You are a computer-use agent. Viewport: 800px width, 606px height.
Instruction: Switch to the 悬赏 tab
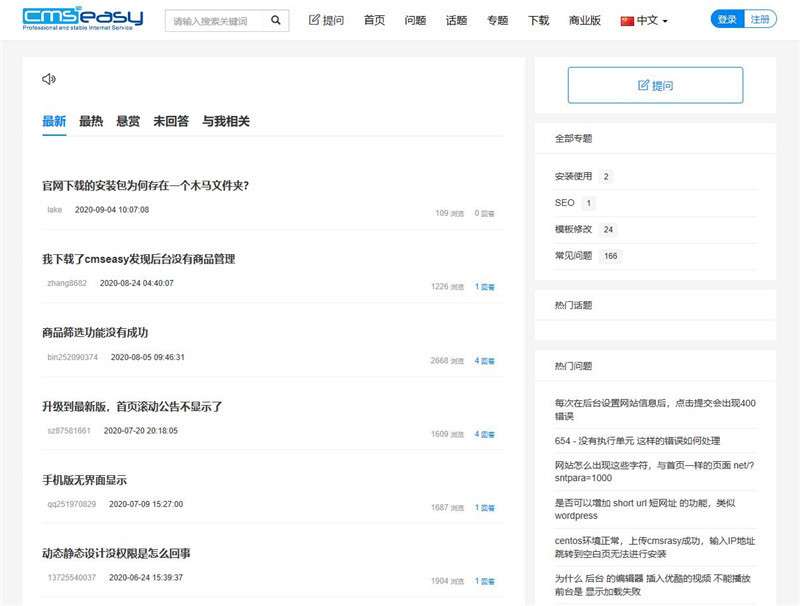(x=128, y=121)
